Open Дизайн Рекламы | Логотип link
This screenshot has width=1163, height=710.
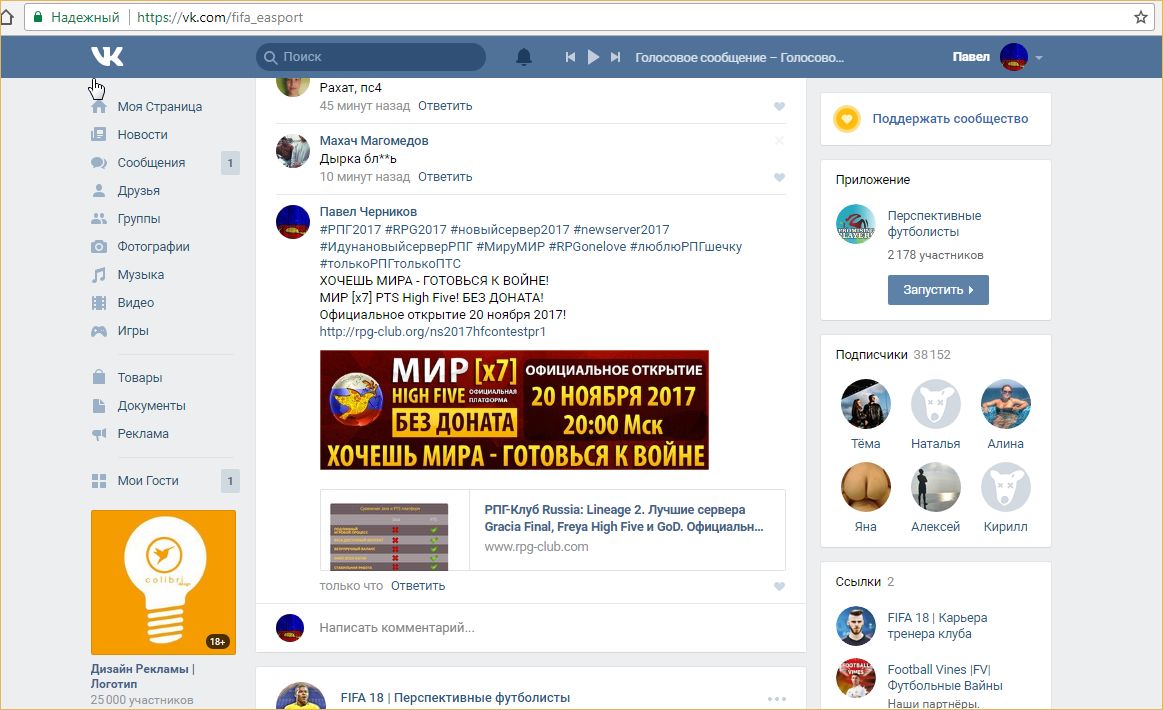point(142,676)
